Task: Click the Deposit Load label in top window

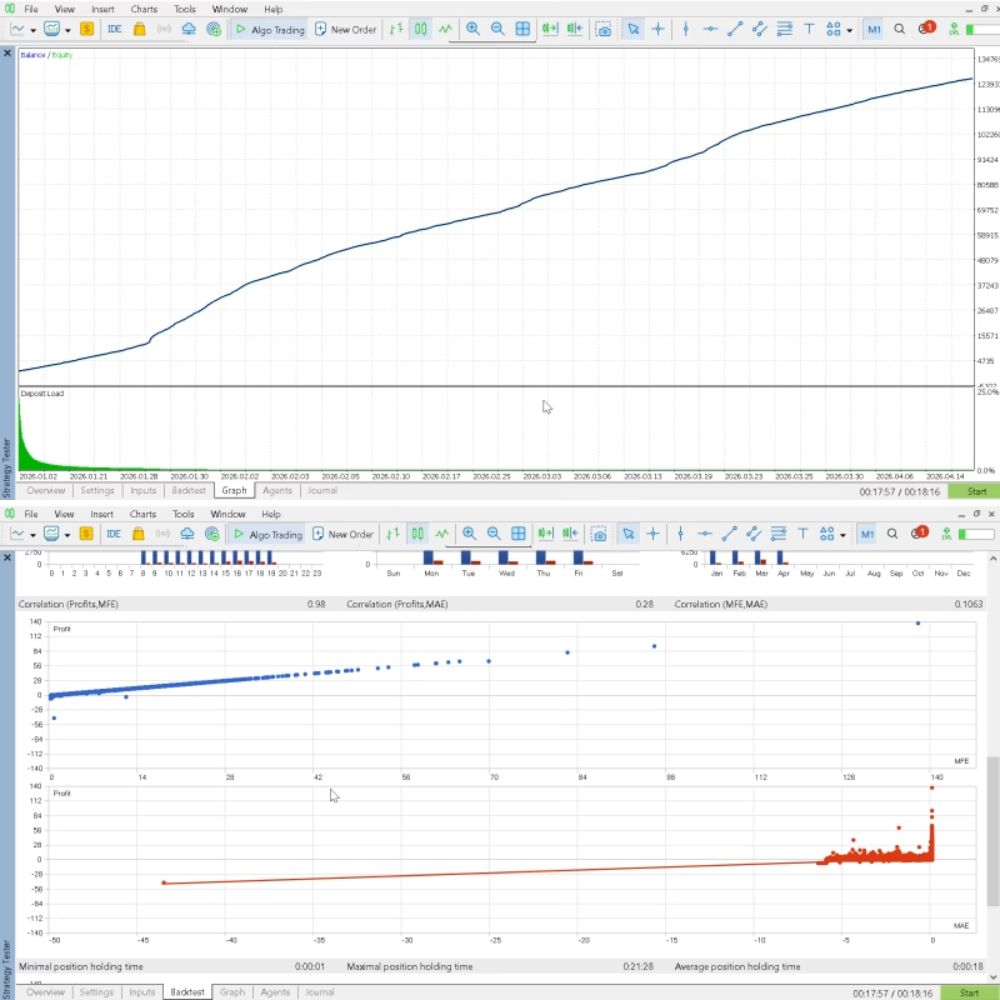Action: 42,393
